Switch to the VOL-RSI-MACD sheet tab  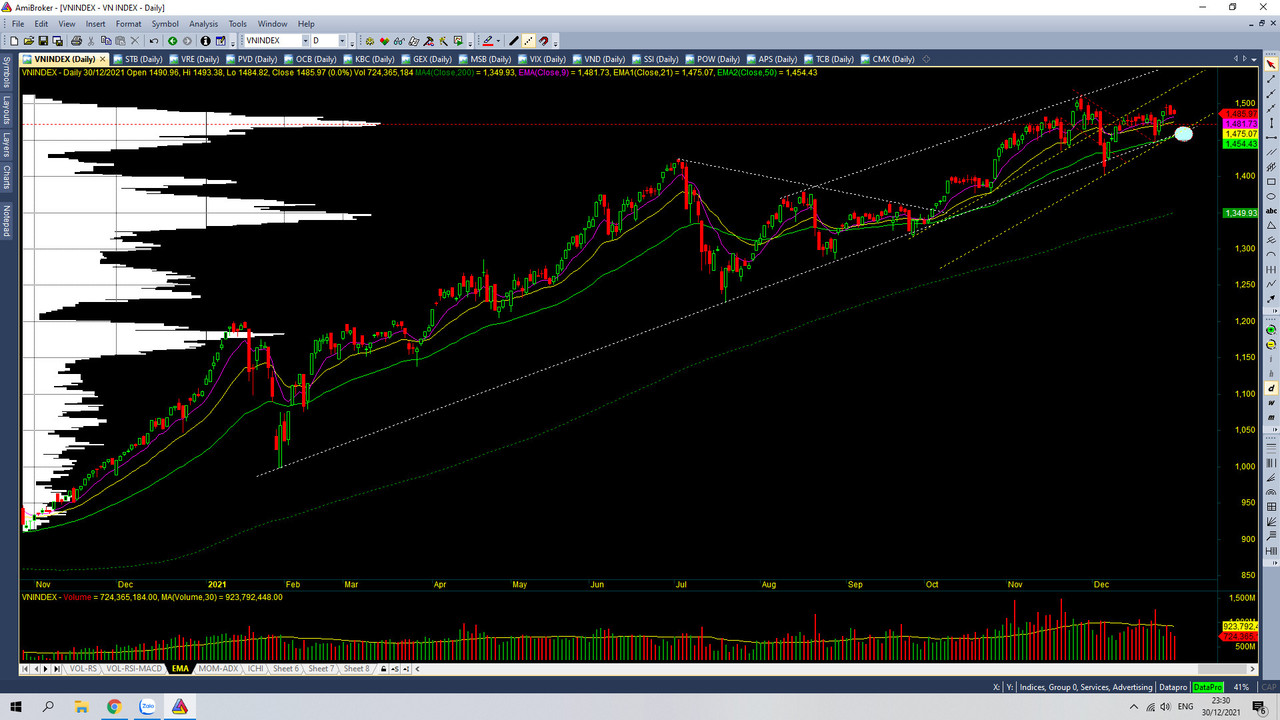click(x=134, y=669)
